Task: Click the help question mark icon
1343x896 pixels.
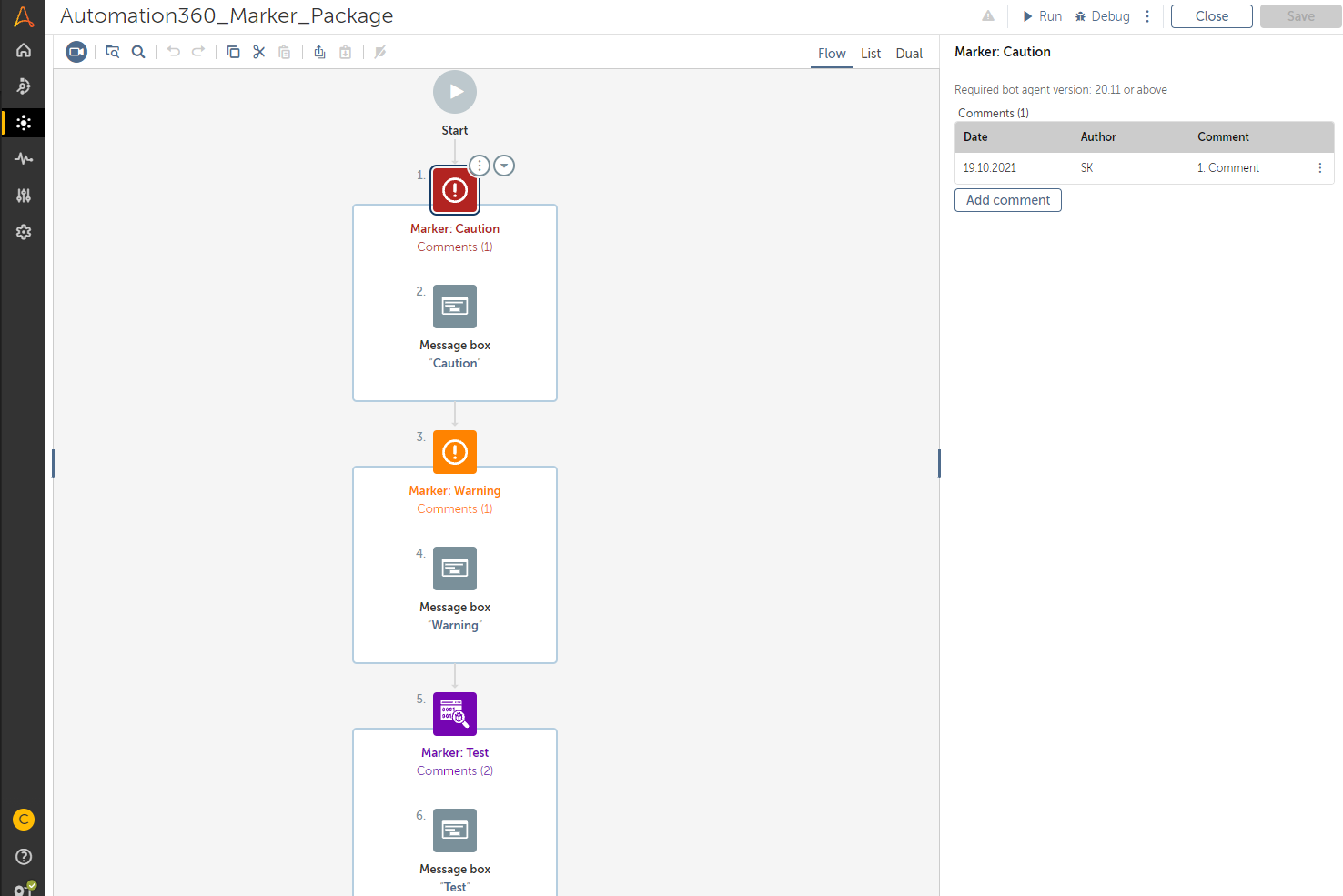Action: (x=24, y=856)
